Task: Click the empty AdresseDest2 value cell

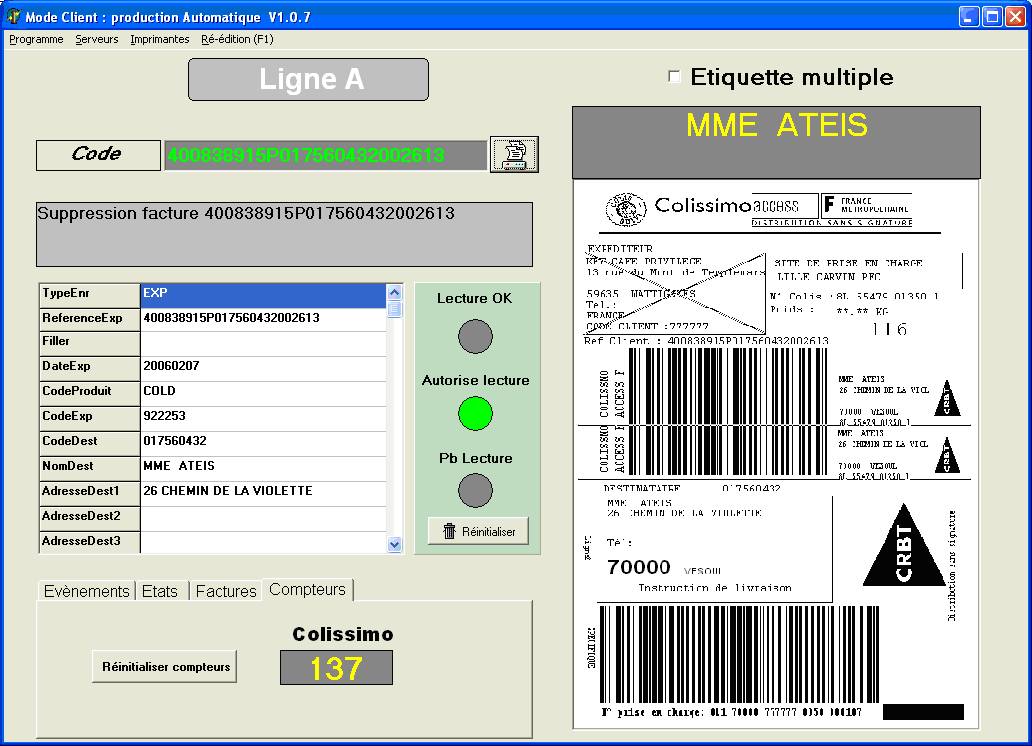Action: pyautogui.click(x=263, y=518)
